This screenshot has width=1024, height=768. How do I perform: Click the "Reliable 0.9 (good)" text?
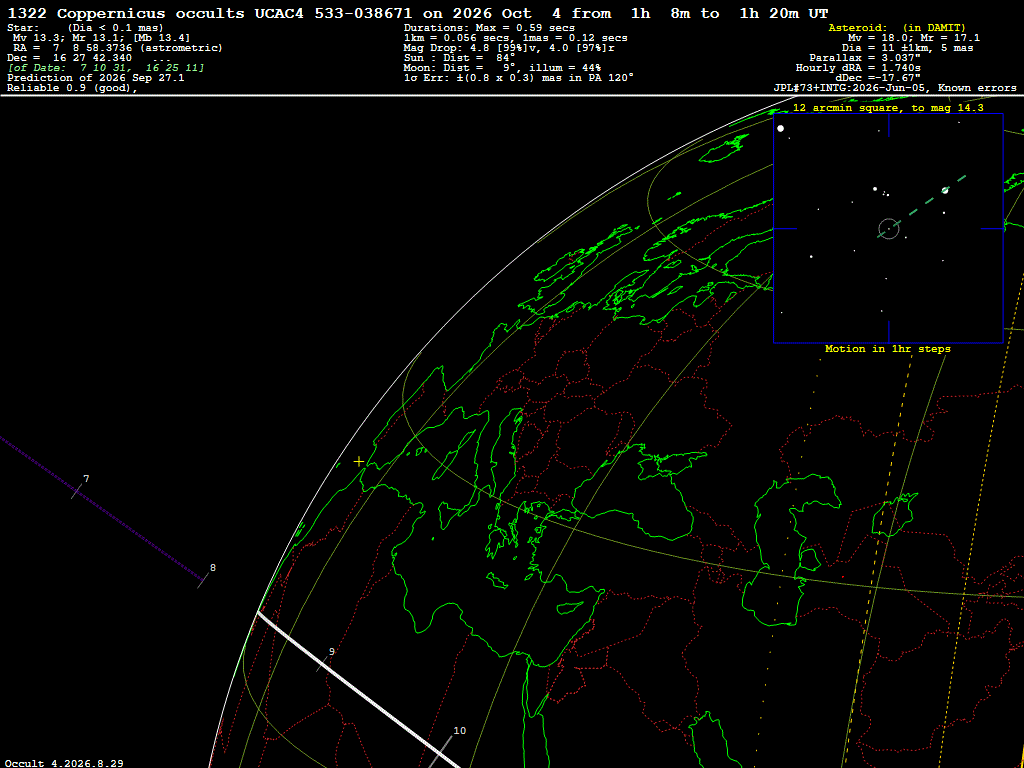(72, 88)
